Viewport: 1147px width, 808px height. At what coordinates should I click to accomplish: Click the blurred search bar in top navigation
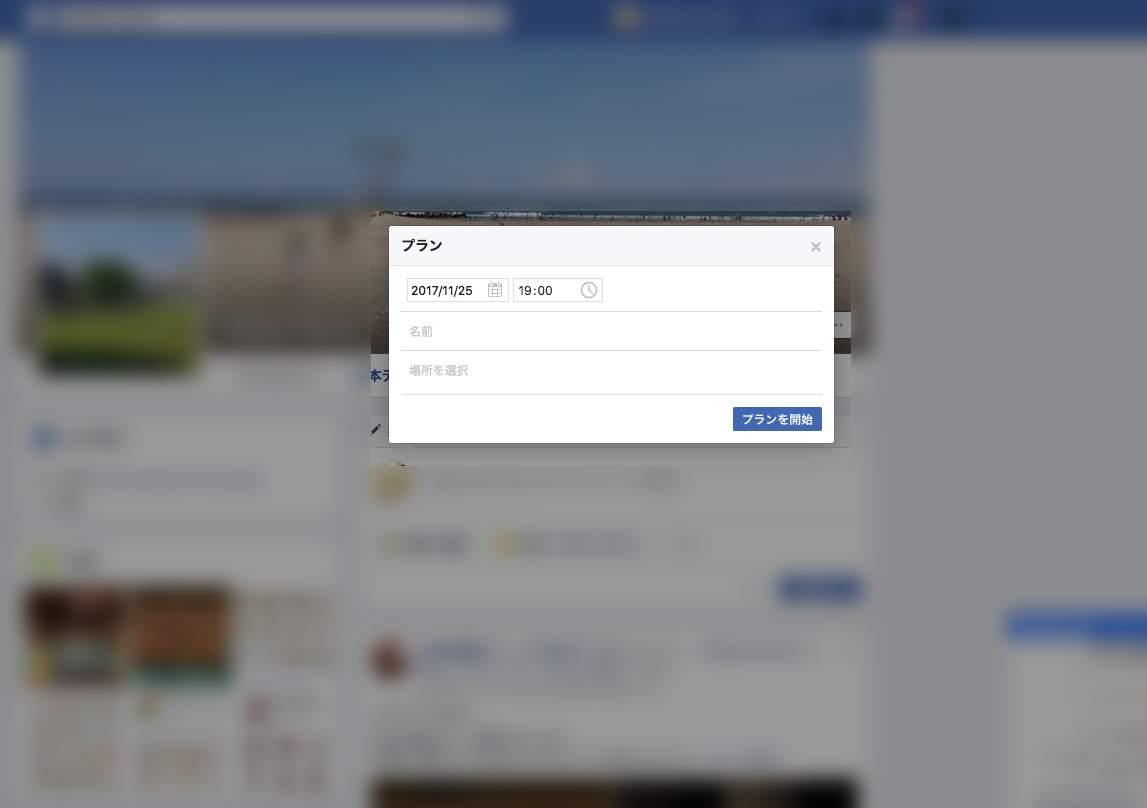(x=265, y=17)
